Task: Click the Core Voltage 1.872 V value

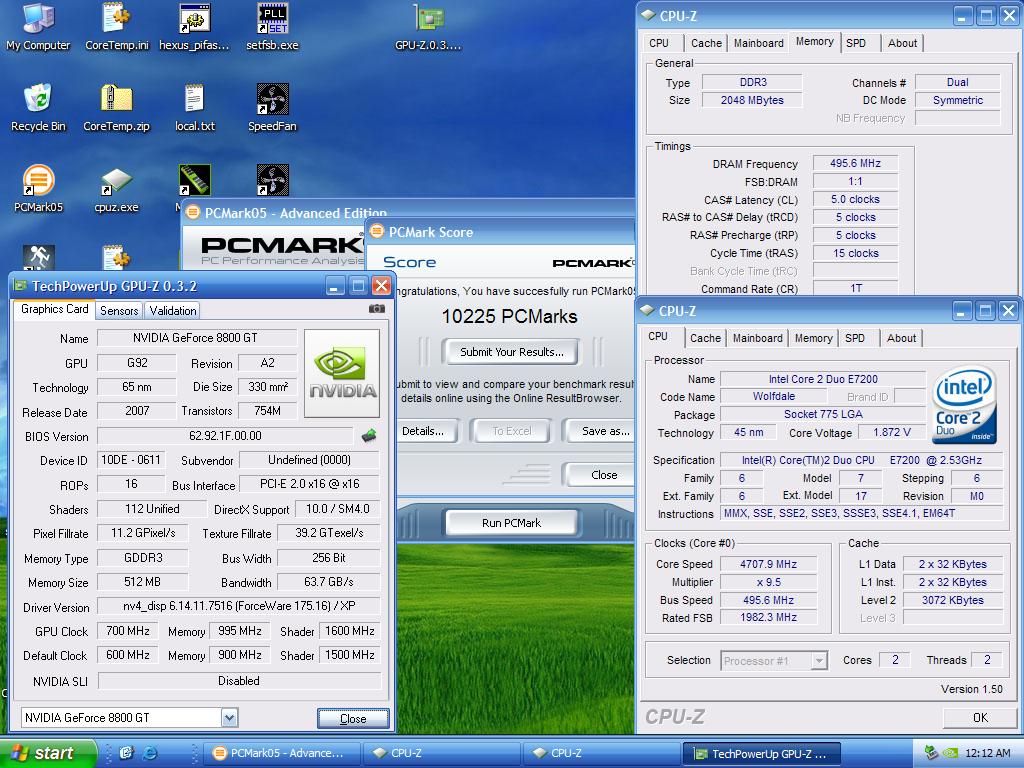Action: coord(892,432)
